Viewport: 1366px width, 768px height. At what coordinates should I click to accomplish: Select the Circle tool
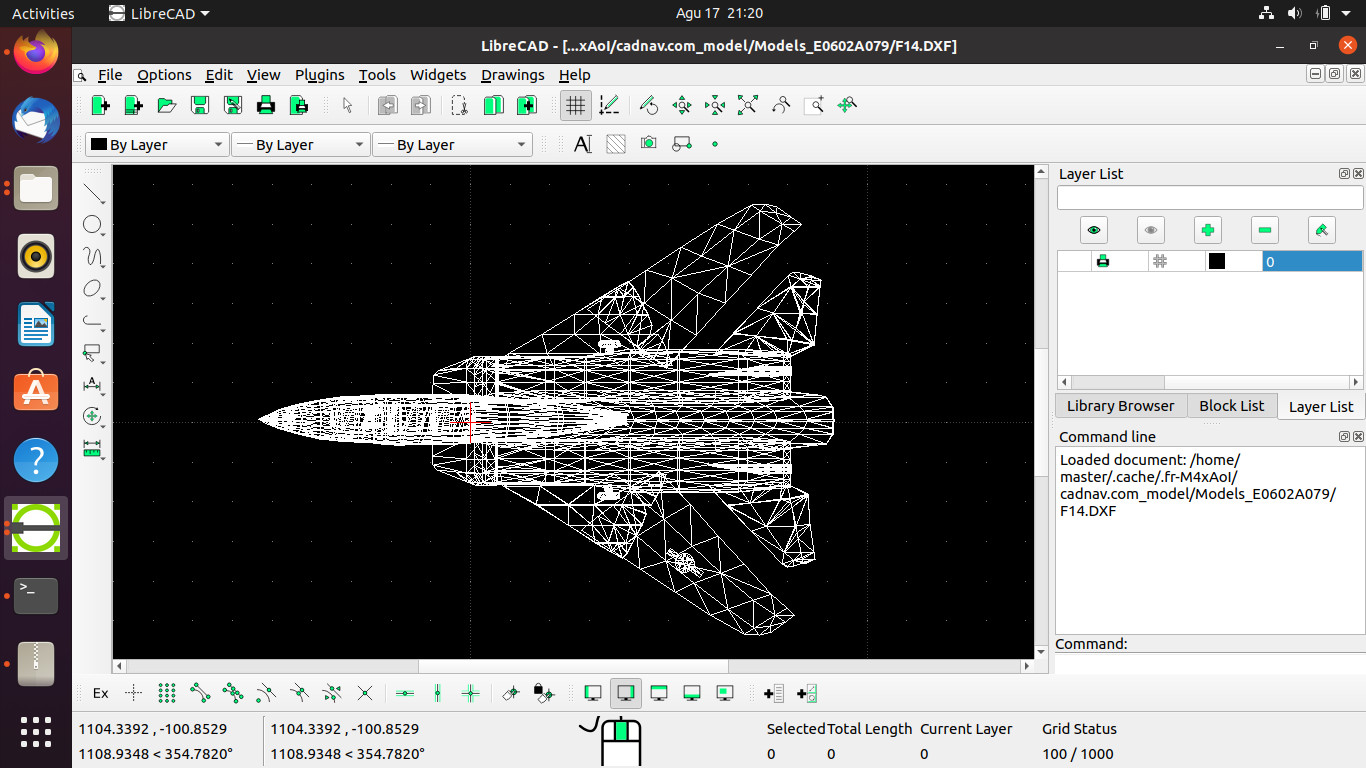[x=93, y=225]
